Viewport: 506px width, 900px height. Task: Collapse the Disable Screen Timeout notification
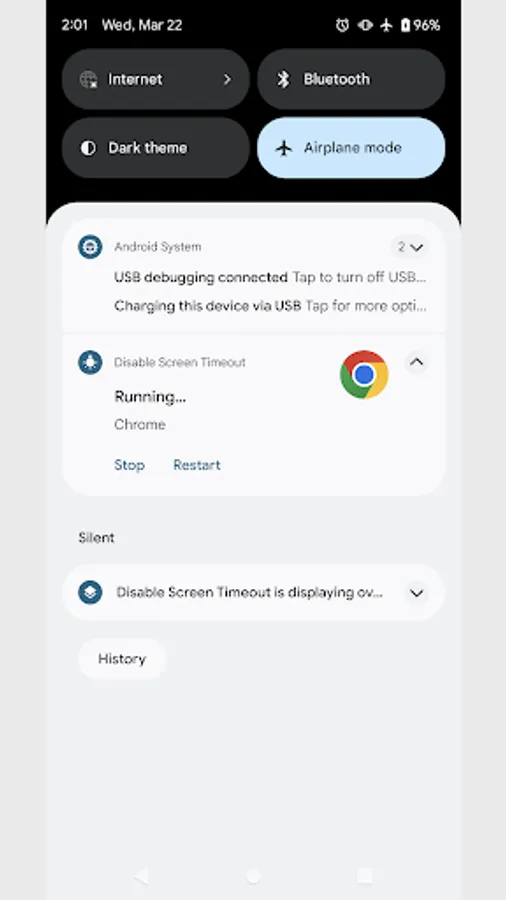417,362
